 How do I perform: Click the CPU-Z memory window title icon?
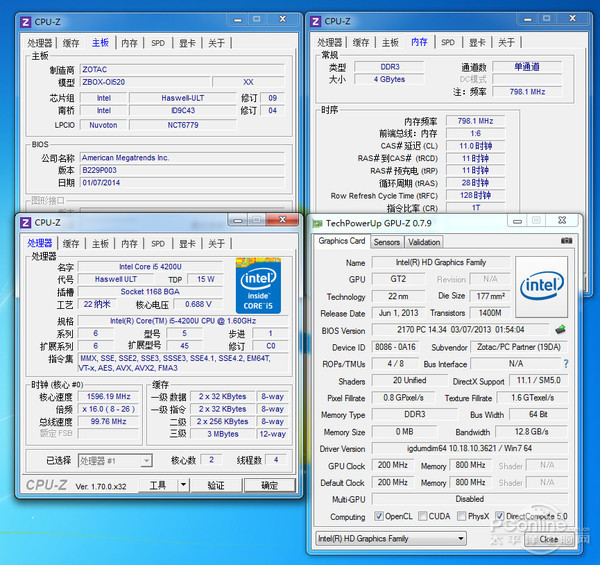[316, 20]
